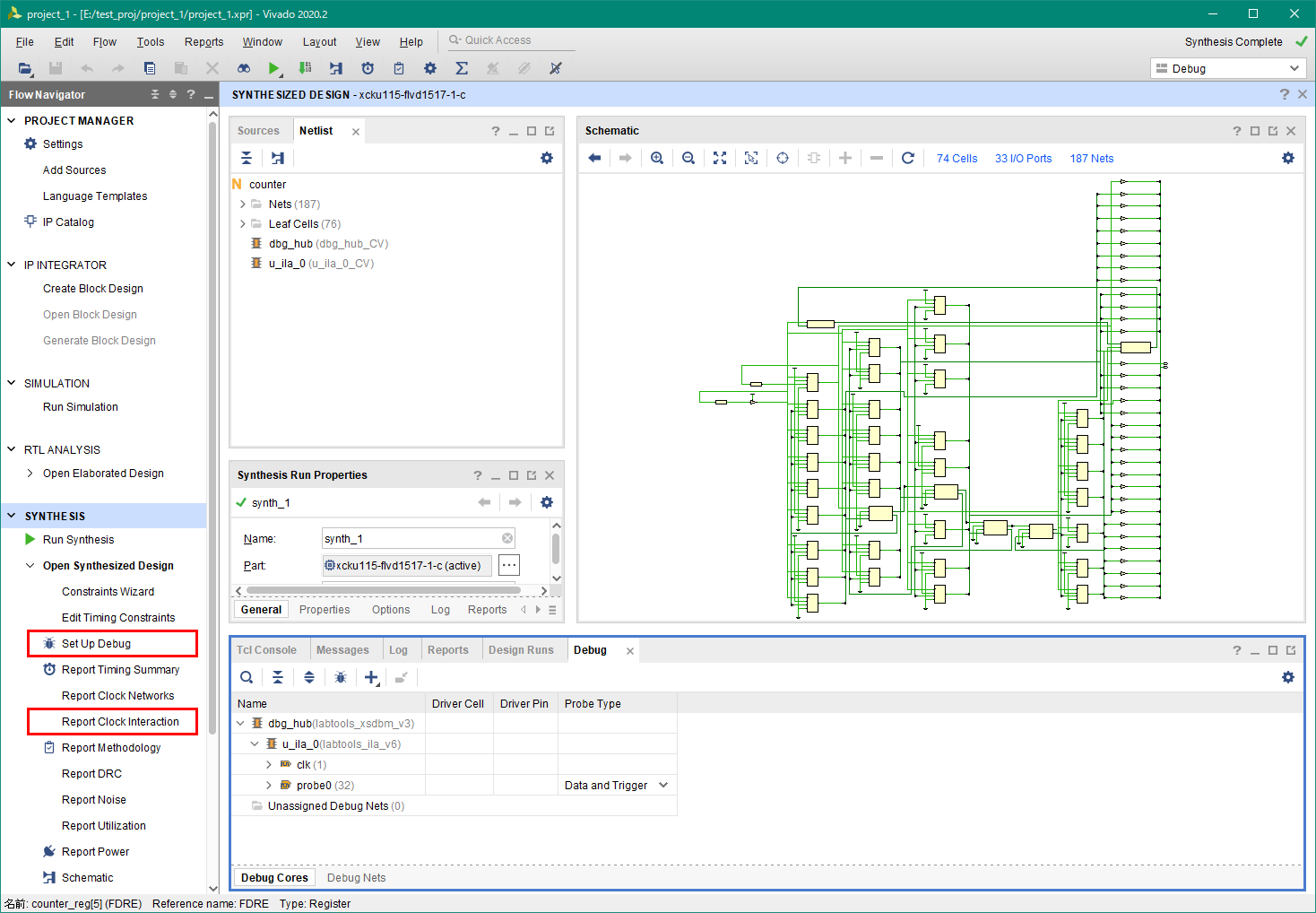The image size is (1316, 913).
Task: Open Netlist panel settings gear
Action: pyautogui.click(x=547, y=158)
